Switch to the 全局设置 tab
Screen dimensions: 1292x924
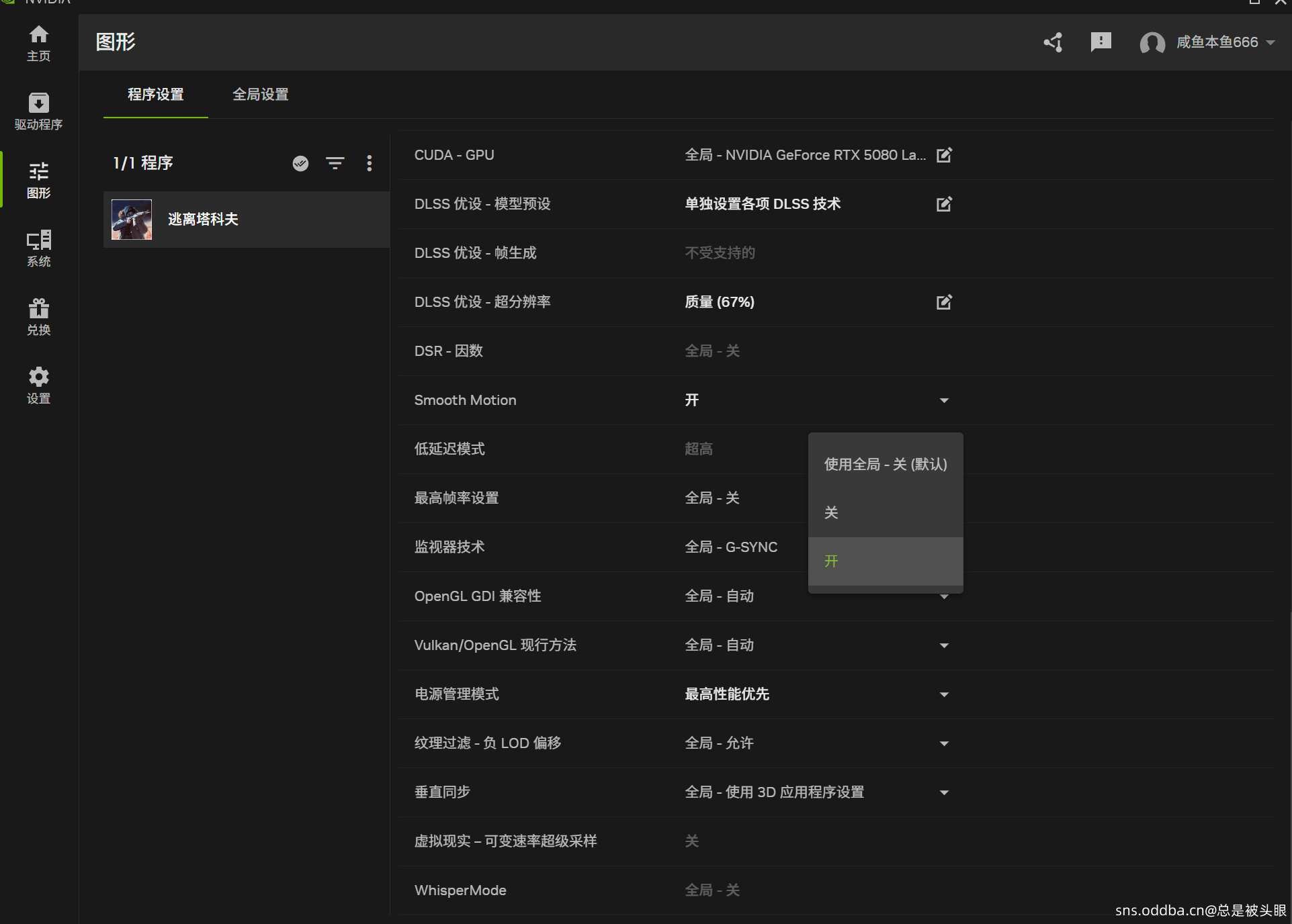point(261,95)
